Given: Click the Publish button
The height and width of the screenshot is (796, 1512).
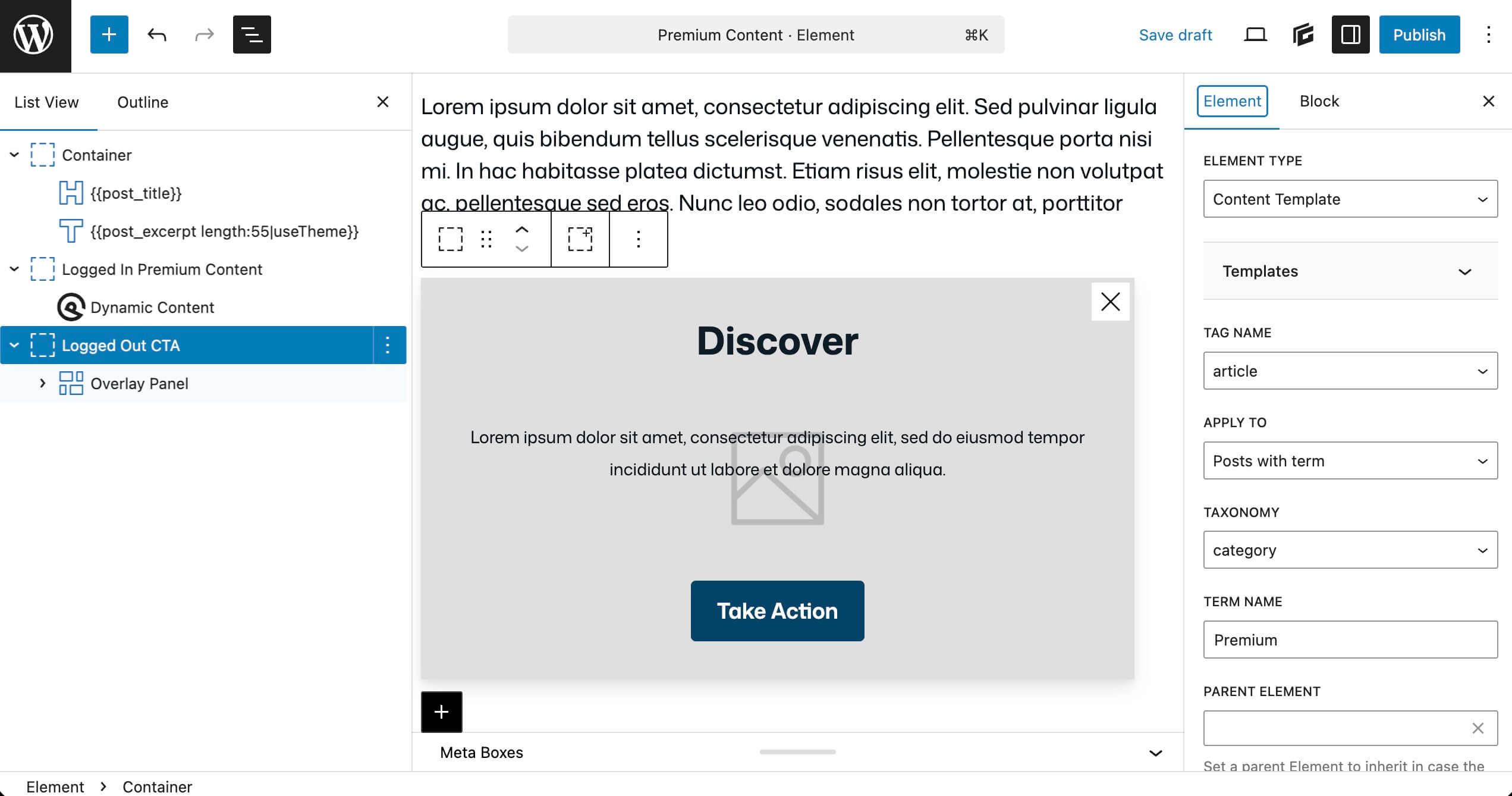Looking at the screenshot, I should coord(1419,35).
